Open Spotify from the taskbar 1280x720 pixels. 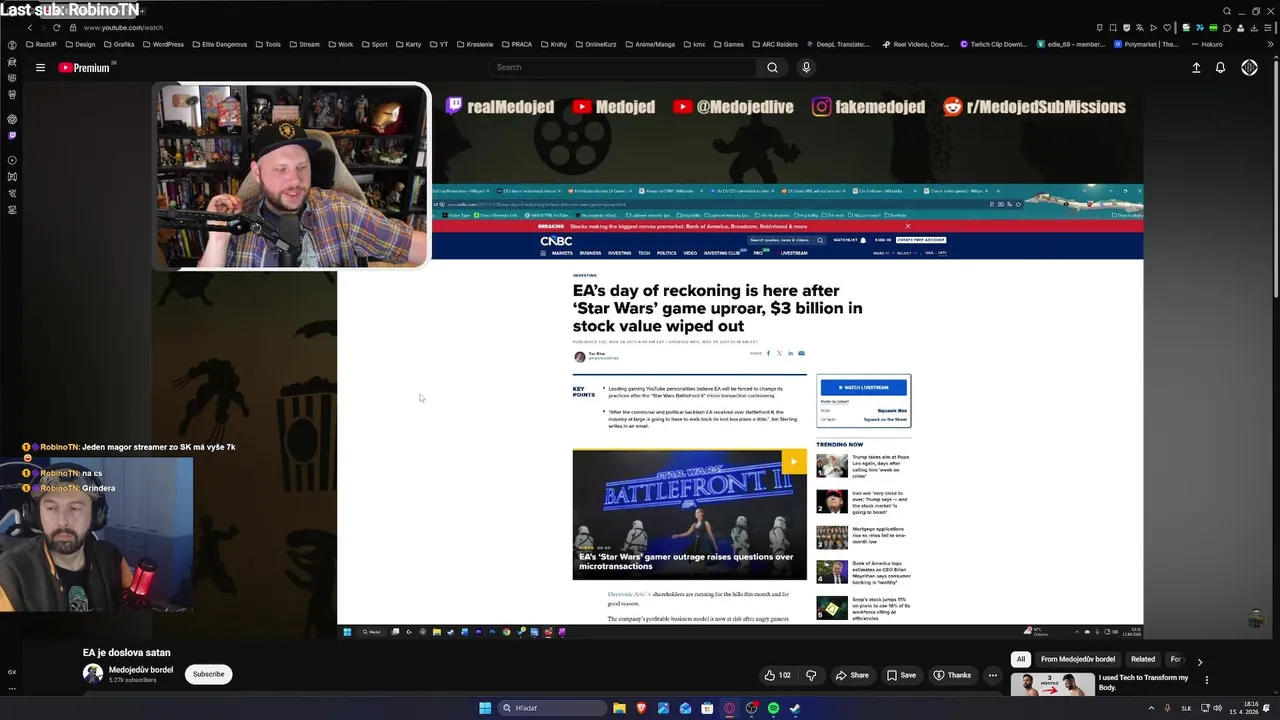(773, 708)
